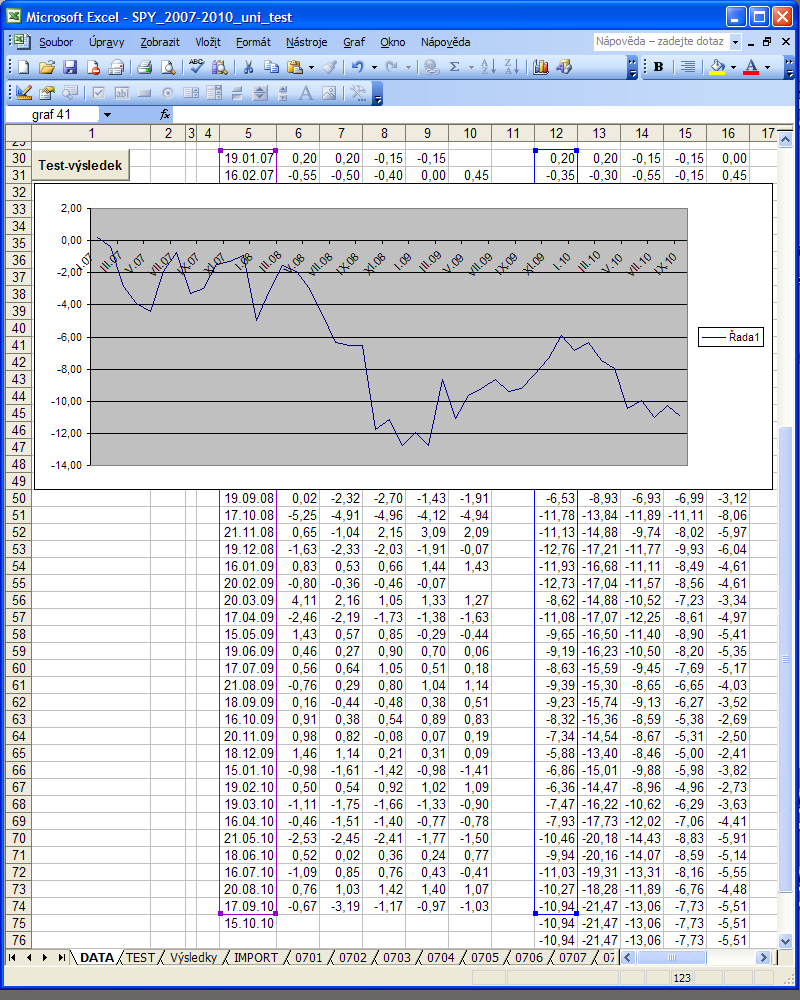
Task: Select the scroll bar control icon
Action: 260,93
